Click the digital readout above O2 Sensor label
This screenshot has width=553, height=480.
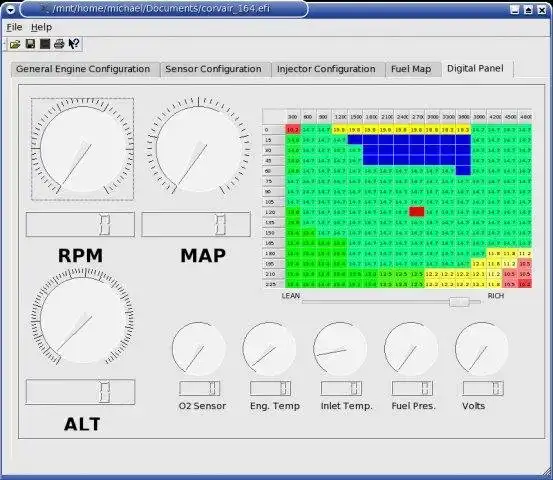click(200, 388)
